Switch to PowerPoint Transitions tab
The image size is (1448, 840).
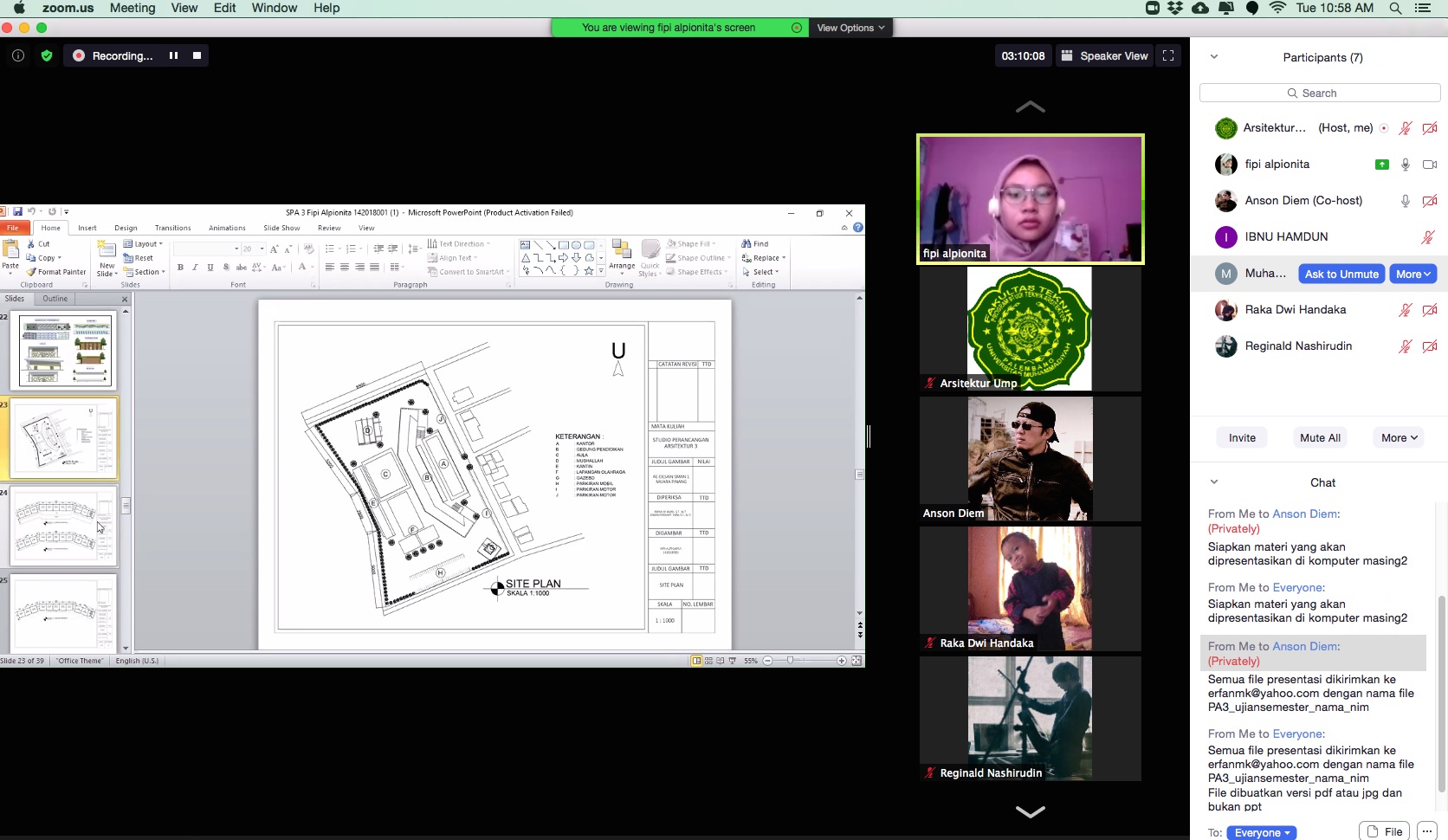tap(173, 228)
